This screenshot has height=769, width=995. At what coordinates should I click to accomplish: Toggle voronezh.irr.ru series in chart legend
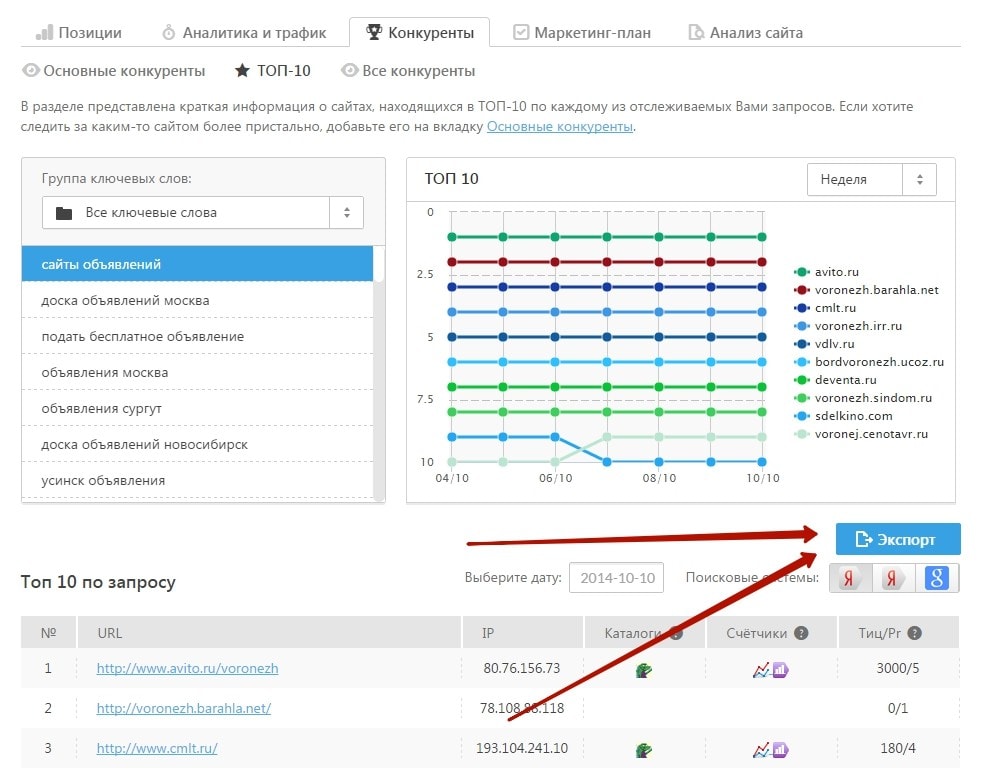tap(858, 326)
